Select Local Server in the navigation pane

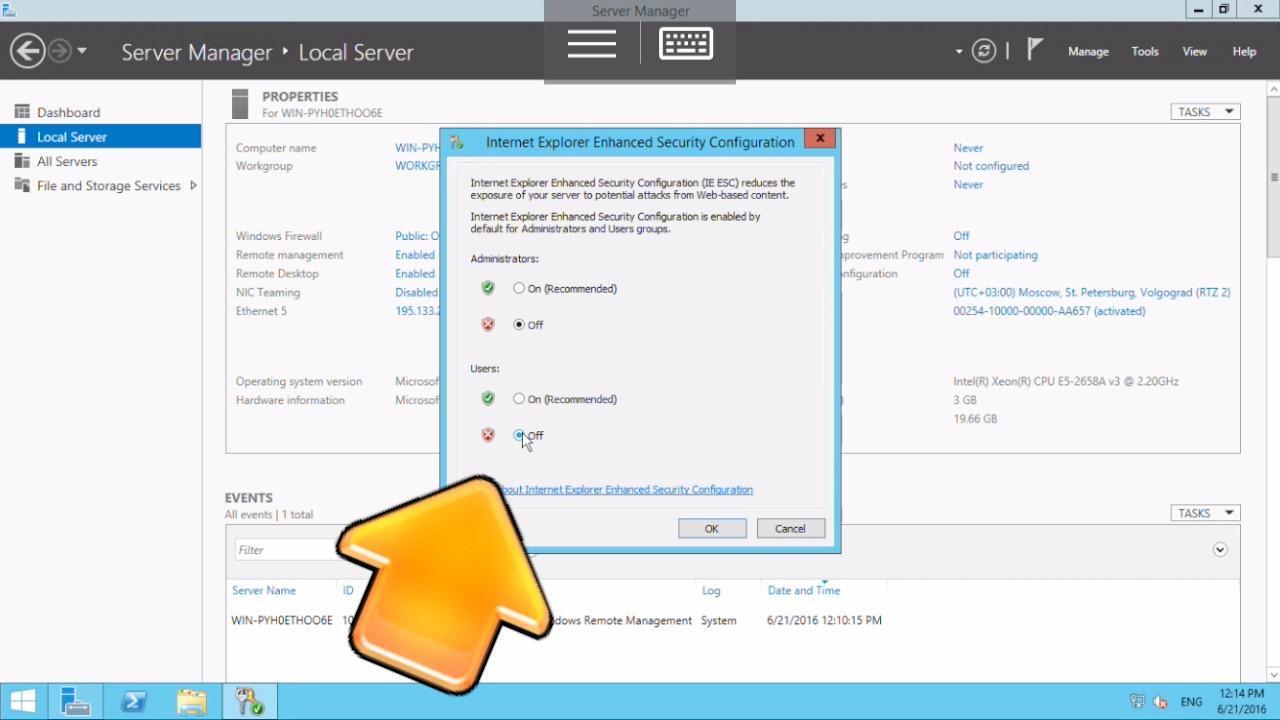coord(100,137)
